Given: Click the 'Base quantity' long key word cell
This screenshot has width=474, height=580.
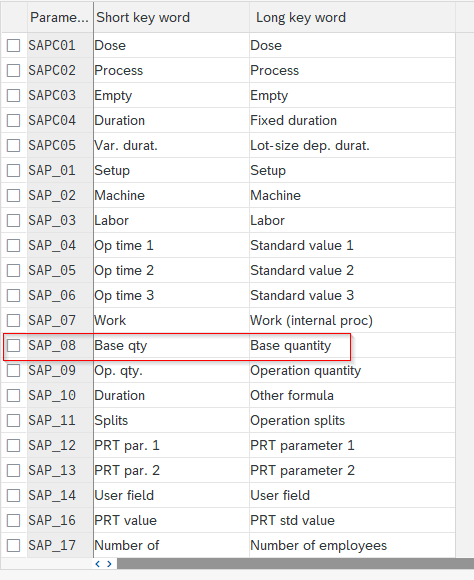Looking at the screenshot, I should [x=352, y=345].
